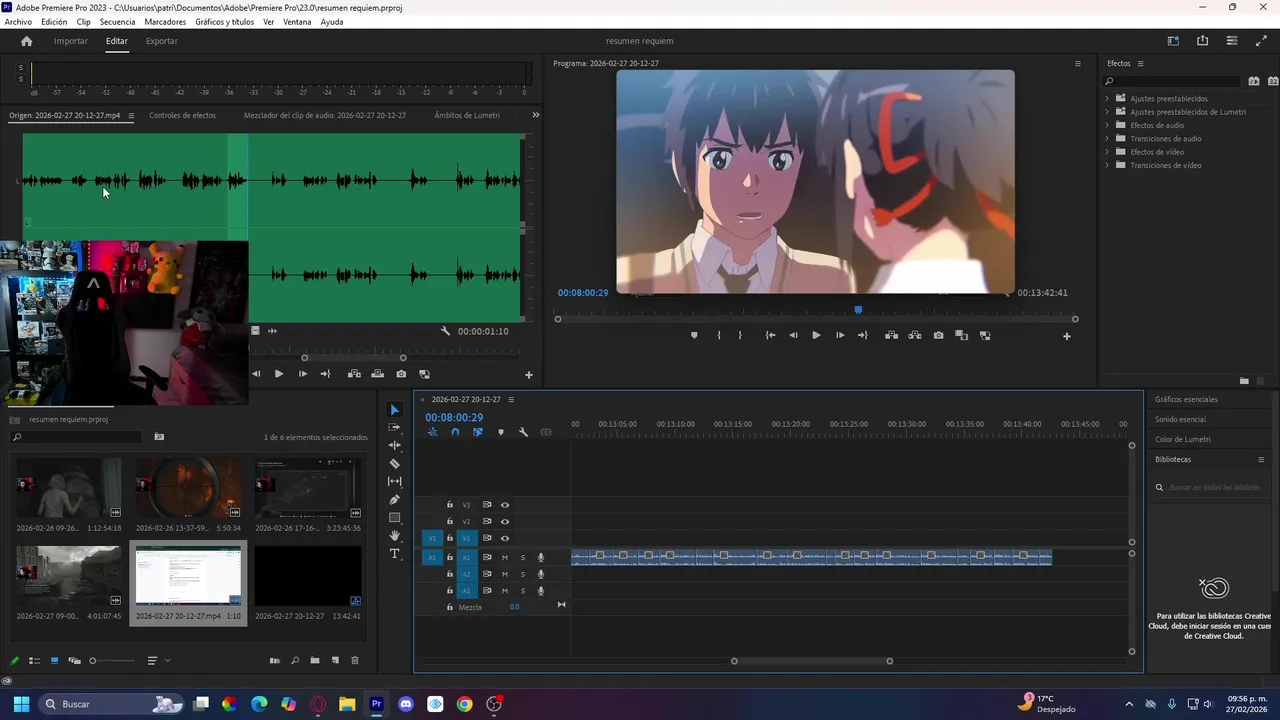1280x720 pixels.
Task: Click Lift button in Program monitor
Action: pos(891,335)
